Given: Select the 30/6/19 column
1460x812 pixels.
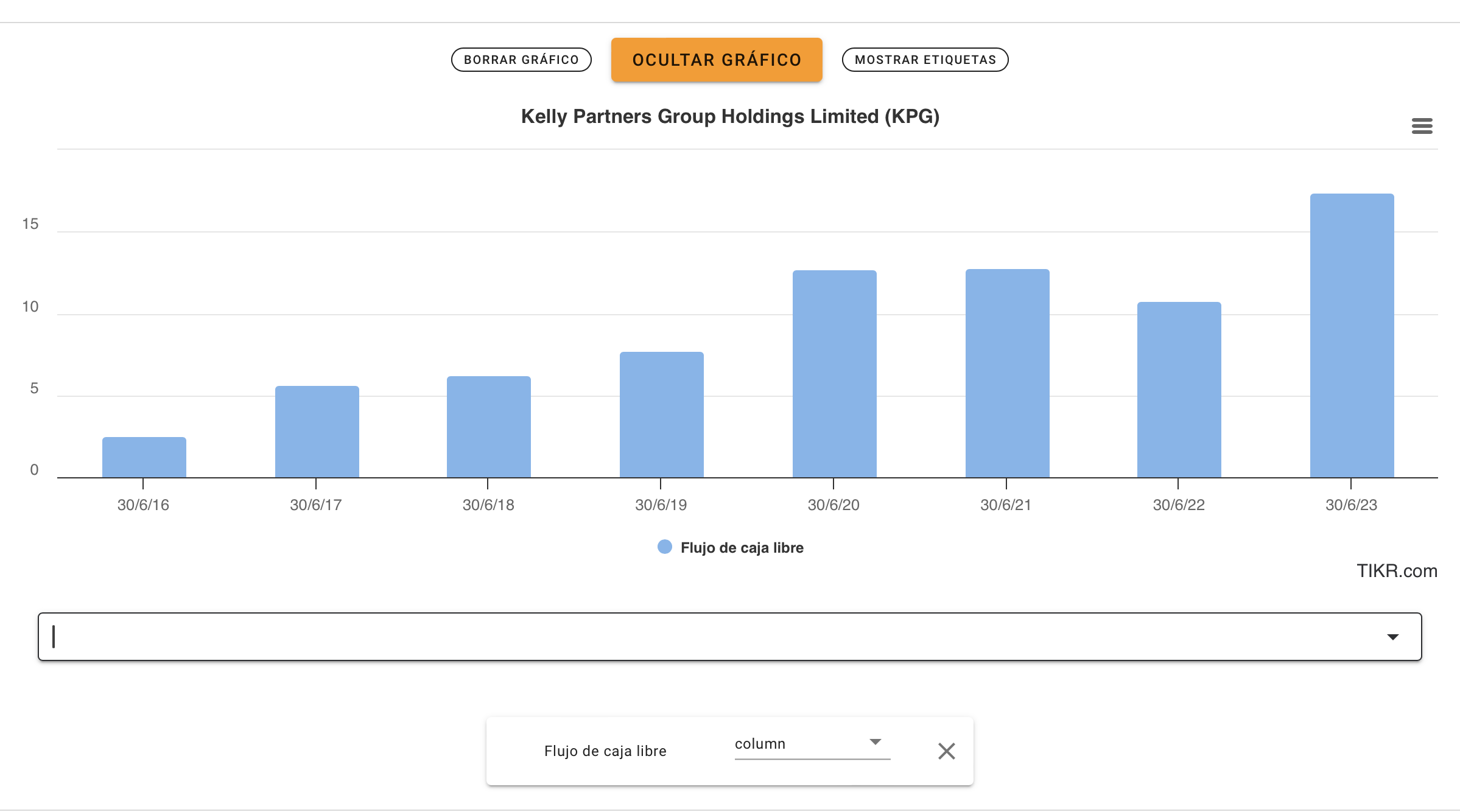Looking at the screenshot, I should (661, 415).
